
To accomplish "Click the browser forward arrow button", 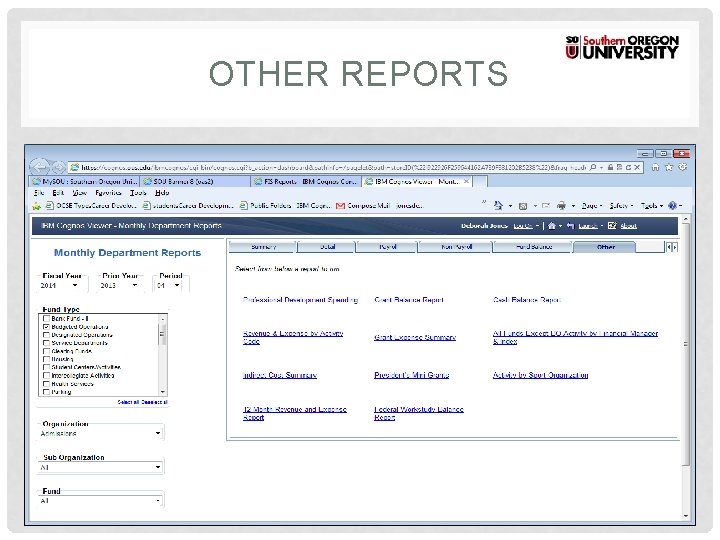I will tap(59, 167).
